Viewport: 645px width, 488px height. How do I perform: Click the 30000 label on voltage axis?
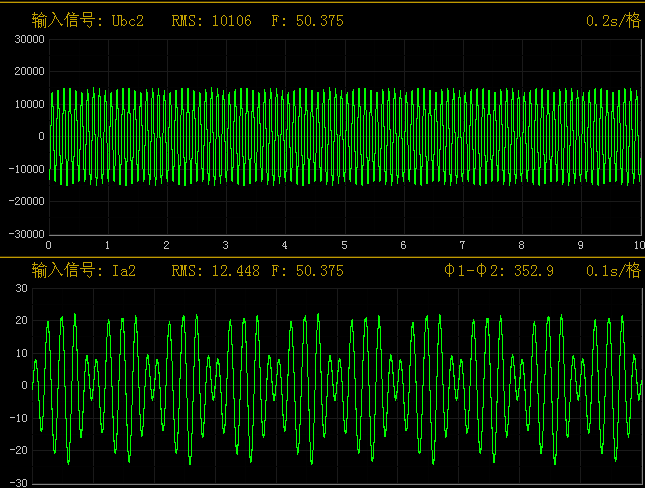click(28, 39)
